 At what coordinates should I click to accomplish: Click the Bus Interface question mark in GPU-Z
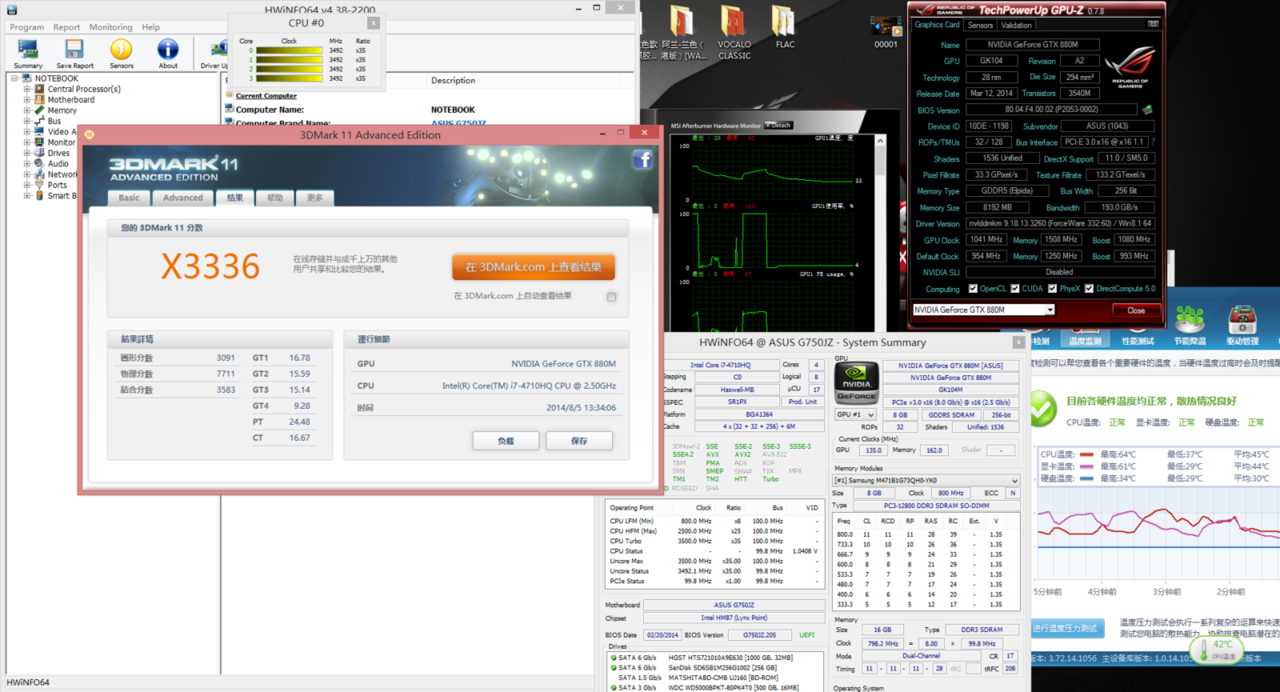(x=1152, y=142)
